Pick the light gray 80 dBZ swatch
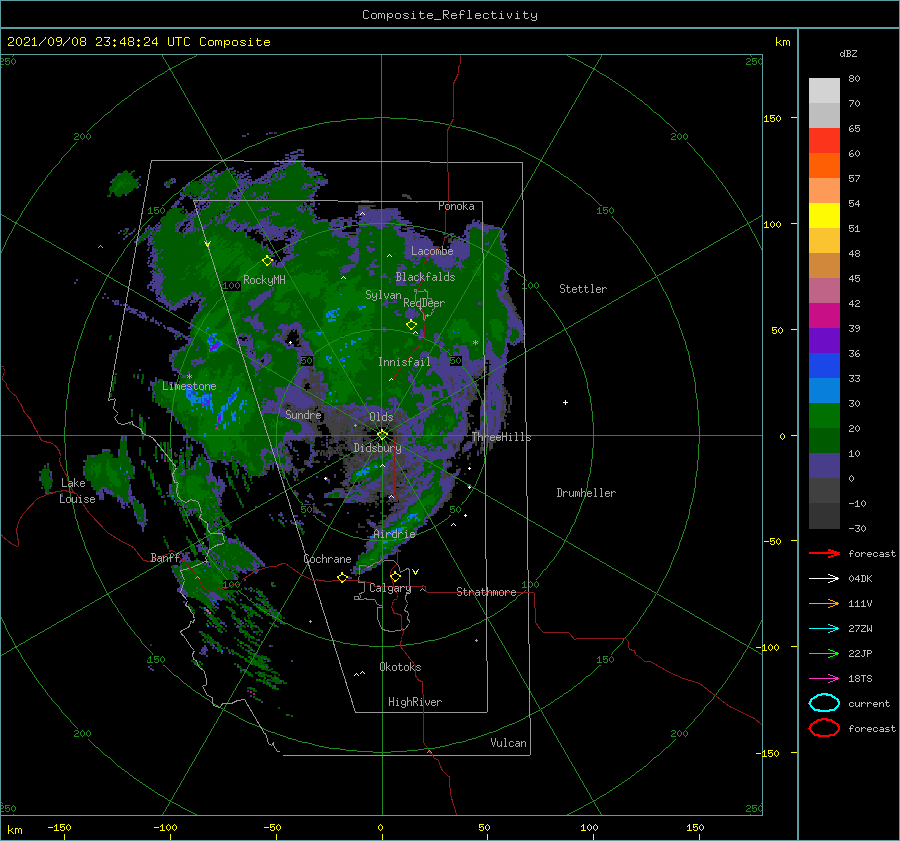Screen dimensions: 900x841 pos(824,90)
